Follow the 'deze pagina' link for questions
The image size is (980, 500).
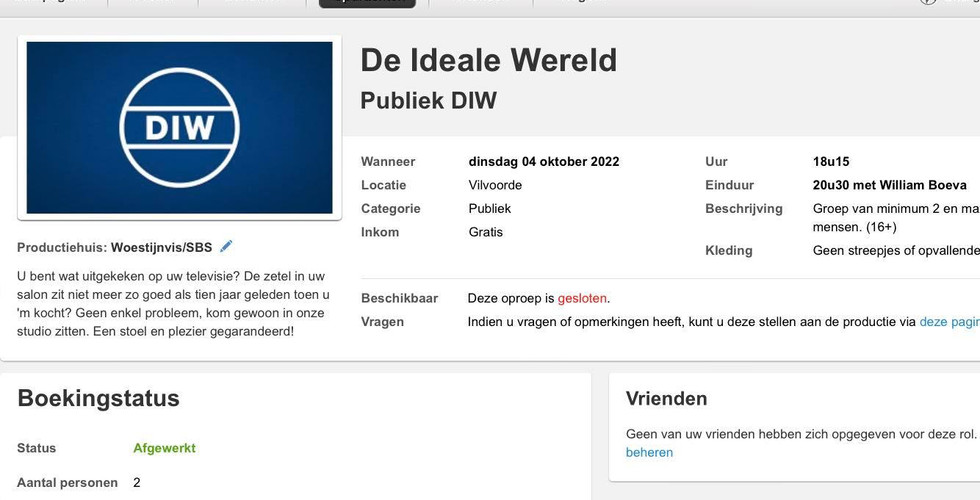[x=949, y=322]
